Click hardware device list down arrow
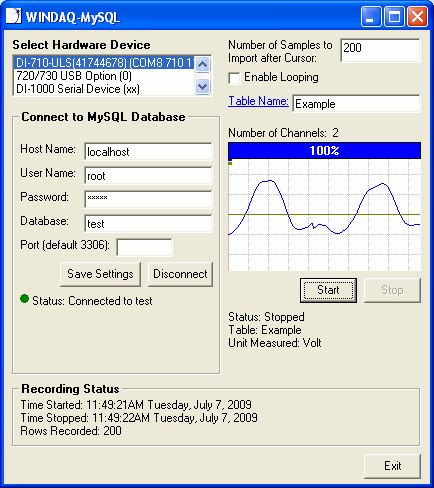The width and height of the screenshot is (434, 488). (203, 87)
